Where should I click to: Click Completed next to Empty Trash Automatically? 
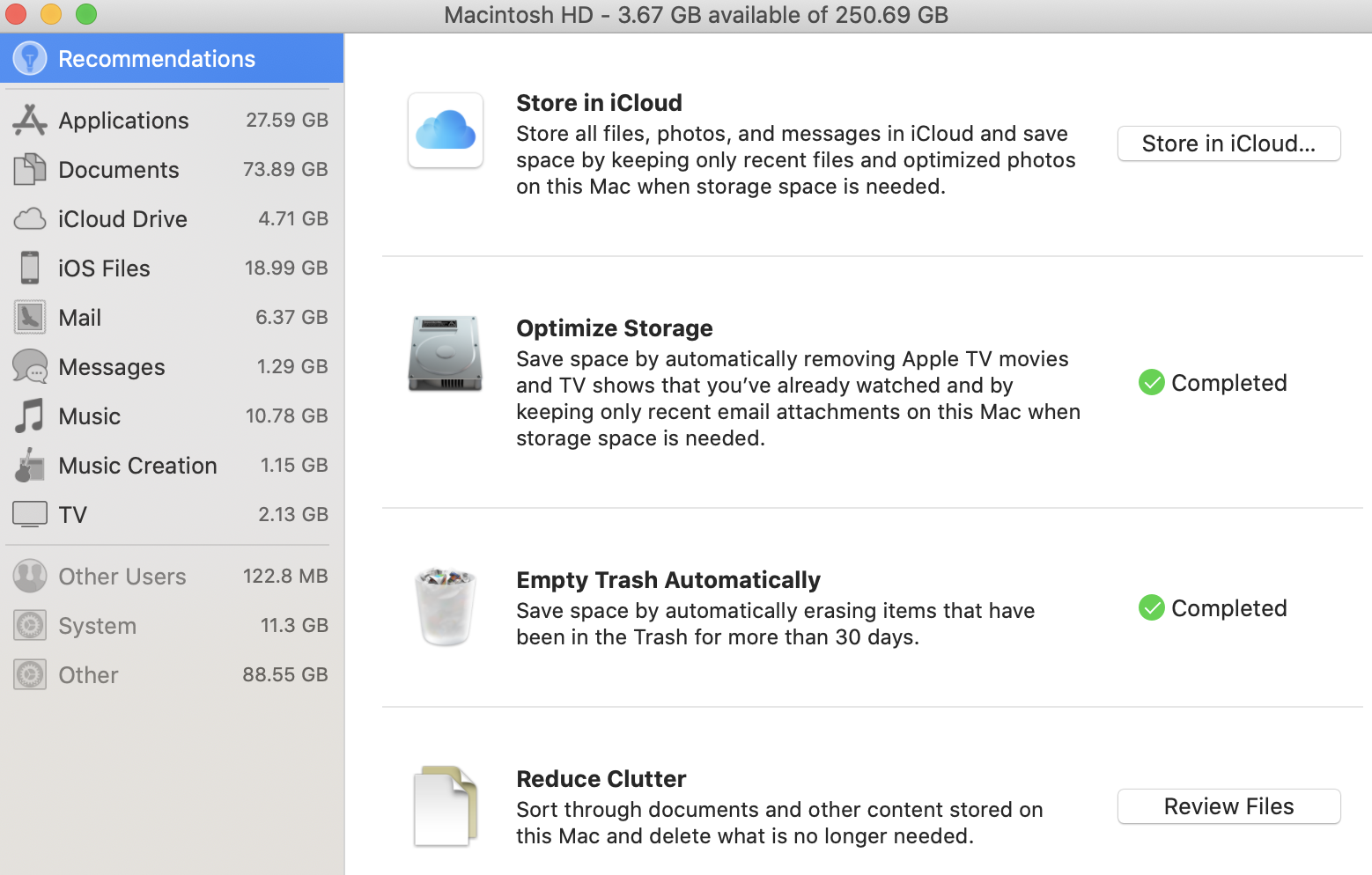[1229, 608]
